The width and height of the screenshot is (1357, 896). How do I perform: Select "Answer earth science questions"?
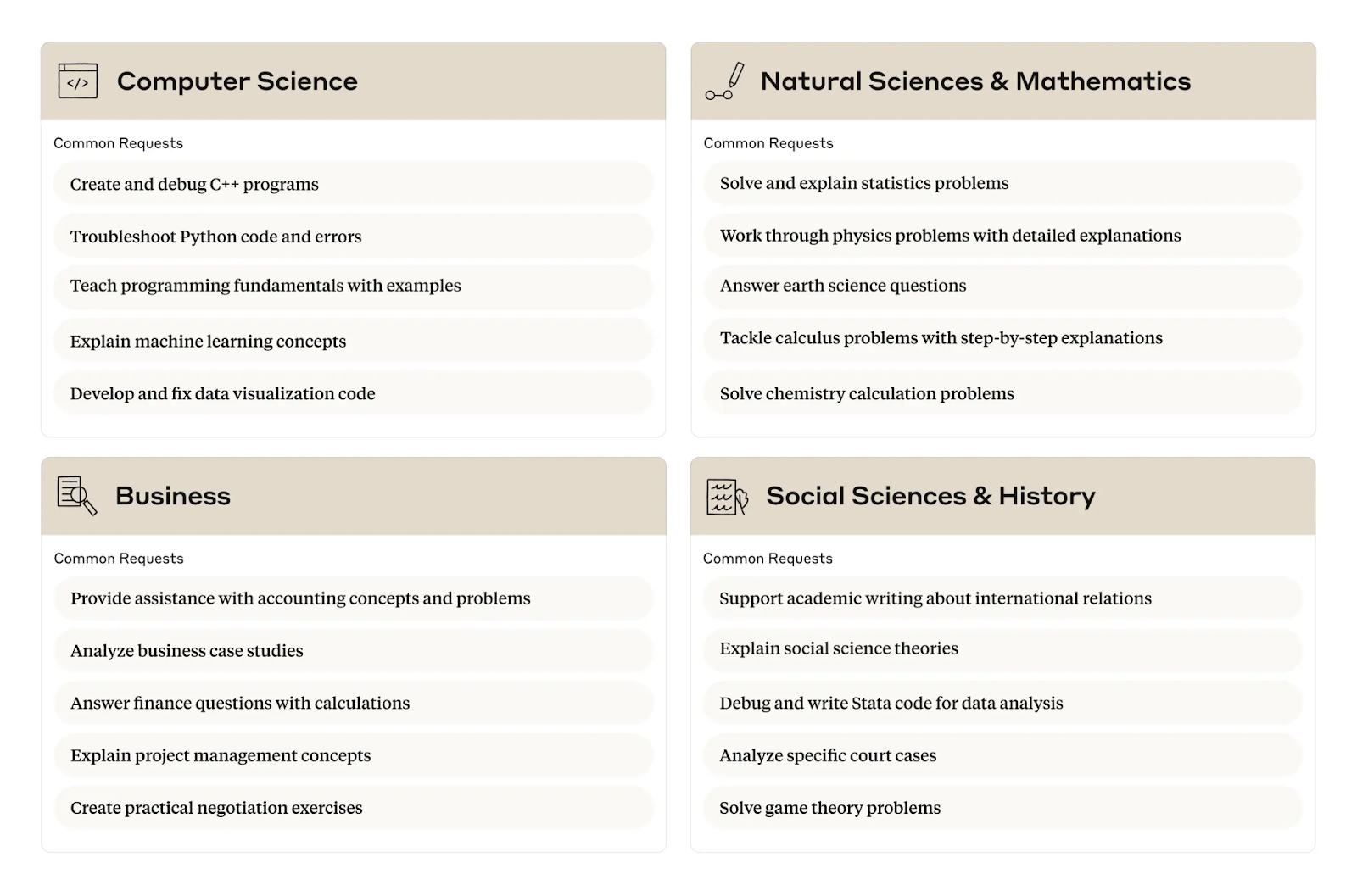[x=843, y=286]
